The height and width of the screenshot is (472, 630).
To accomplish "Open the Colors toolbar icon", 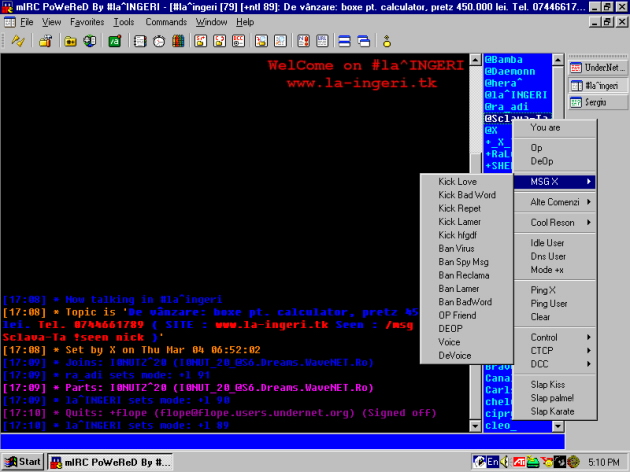I will click(x=178, y=41).
